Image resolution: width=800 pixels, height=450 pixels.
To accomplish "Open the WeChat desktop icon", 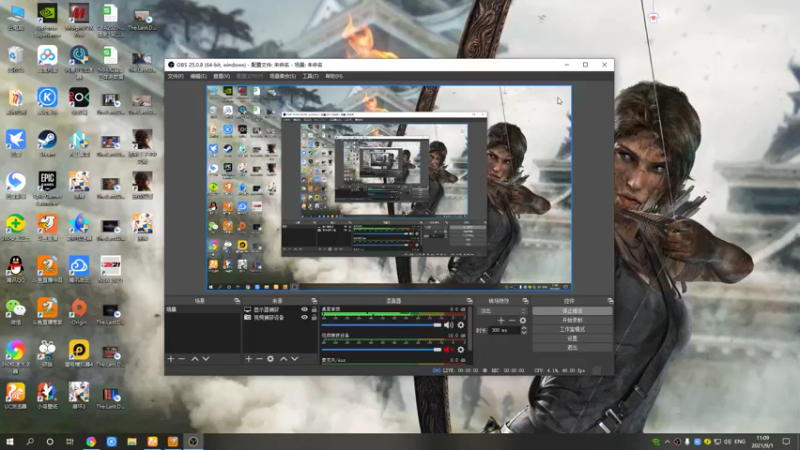I will [16, 311].
